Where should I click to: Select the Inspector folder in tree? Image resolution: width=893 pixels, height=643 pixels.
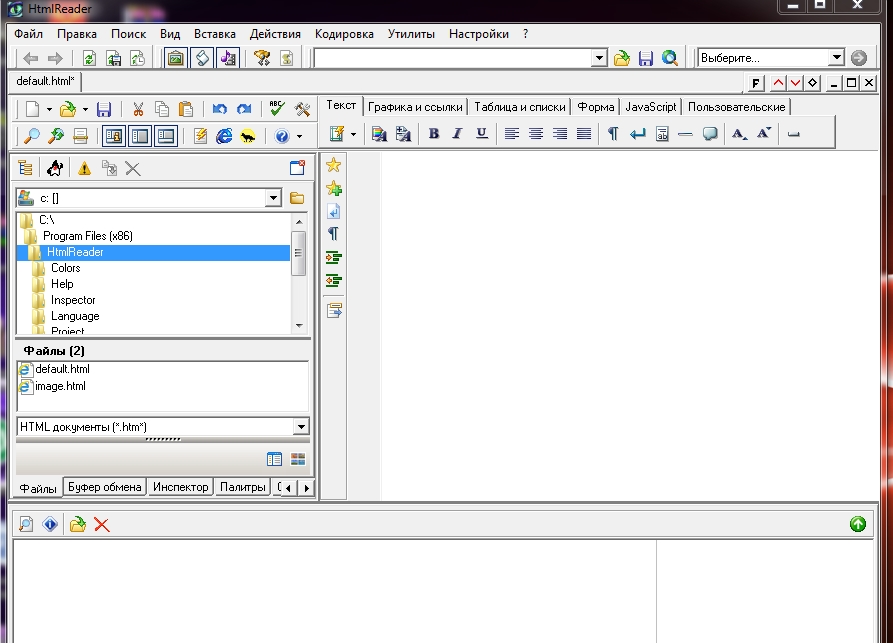point(73,300)
